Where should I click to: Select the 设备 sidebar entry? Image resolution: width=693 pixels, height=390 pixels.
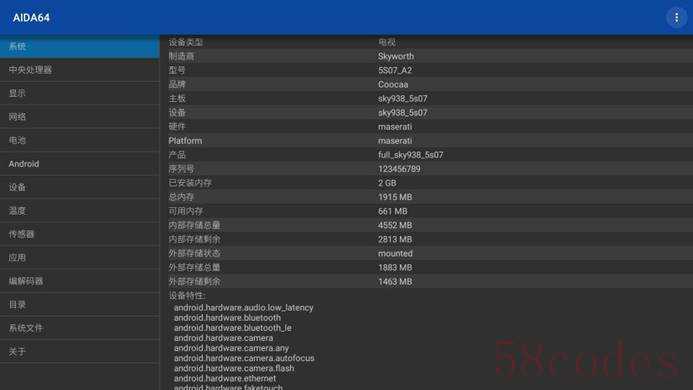tap(80, 187)
